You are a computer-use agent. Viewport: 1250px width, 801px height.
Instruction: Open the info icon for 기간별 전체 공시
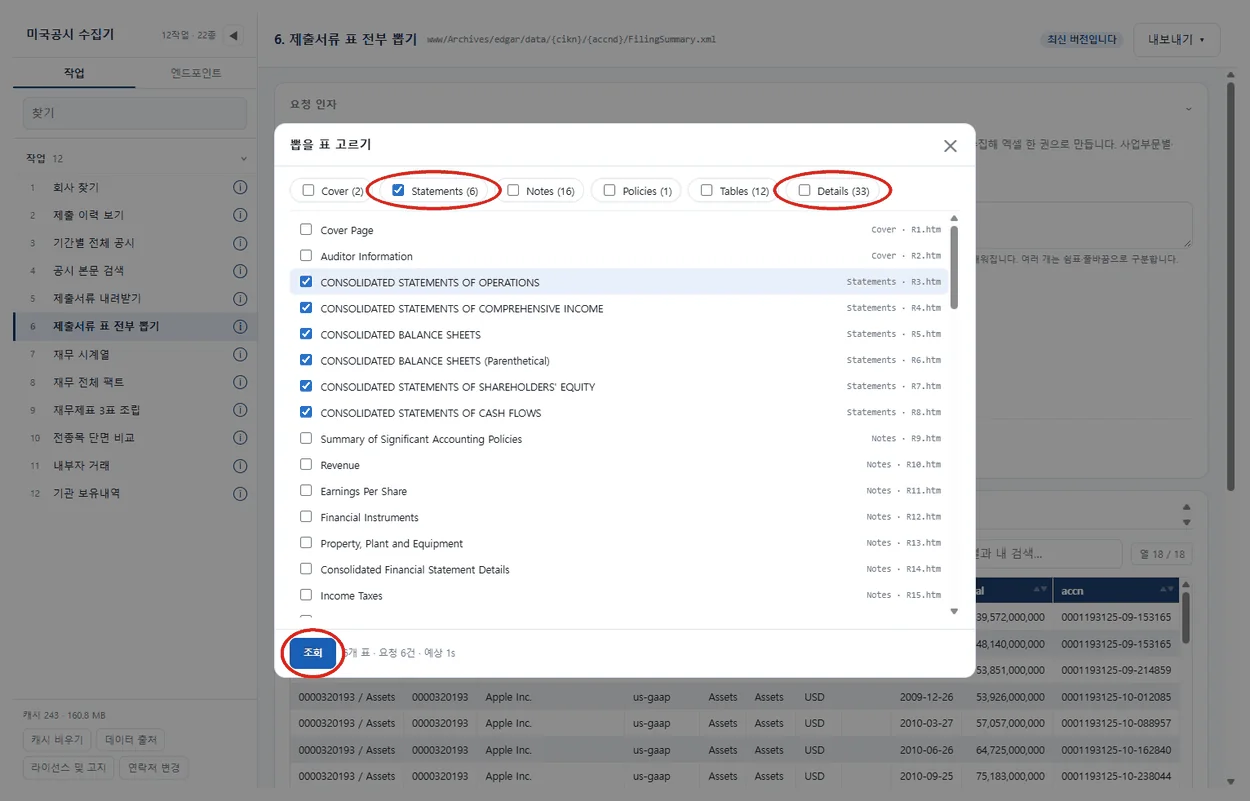tap(240, 243)
